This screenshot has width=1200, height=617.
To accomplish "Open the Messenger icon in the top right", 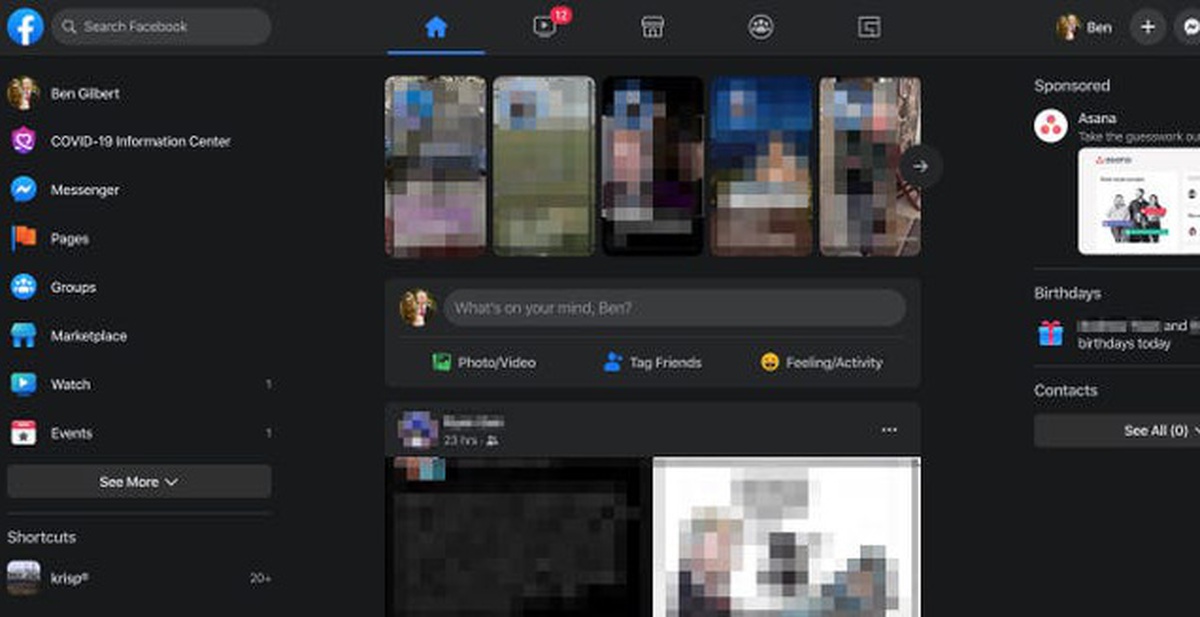I will point(1188,27).
